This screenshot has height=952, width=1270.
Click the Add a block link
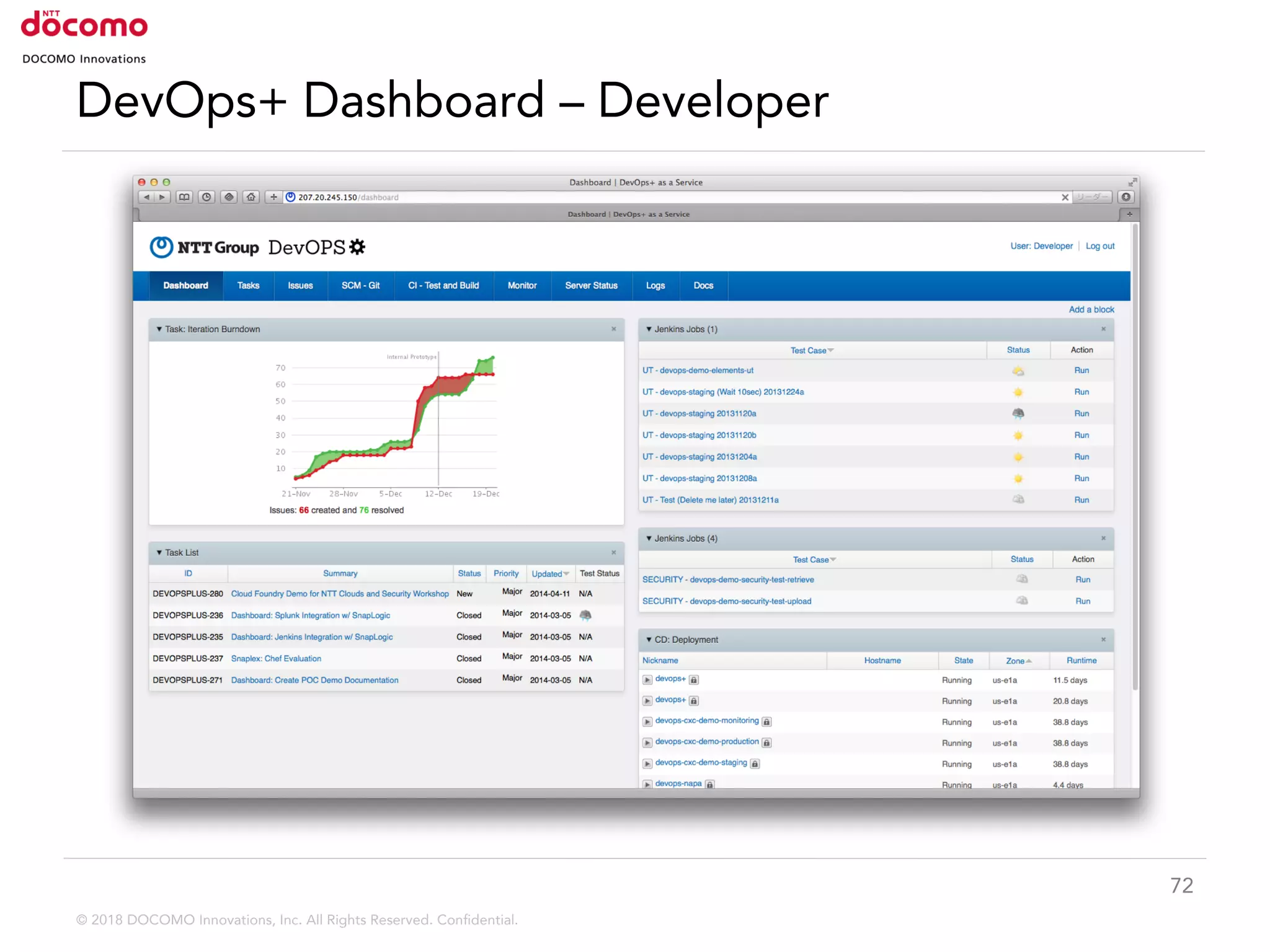pyautogui.click(x=1091, y=309)
